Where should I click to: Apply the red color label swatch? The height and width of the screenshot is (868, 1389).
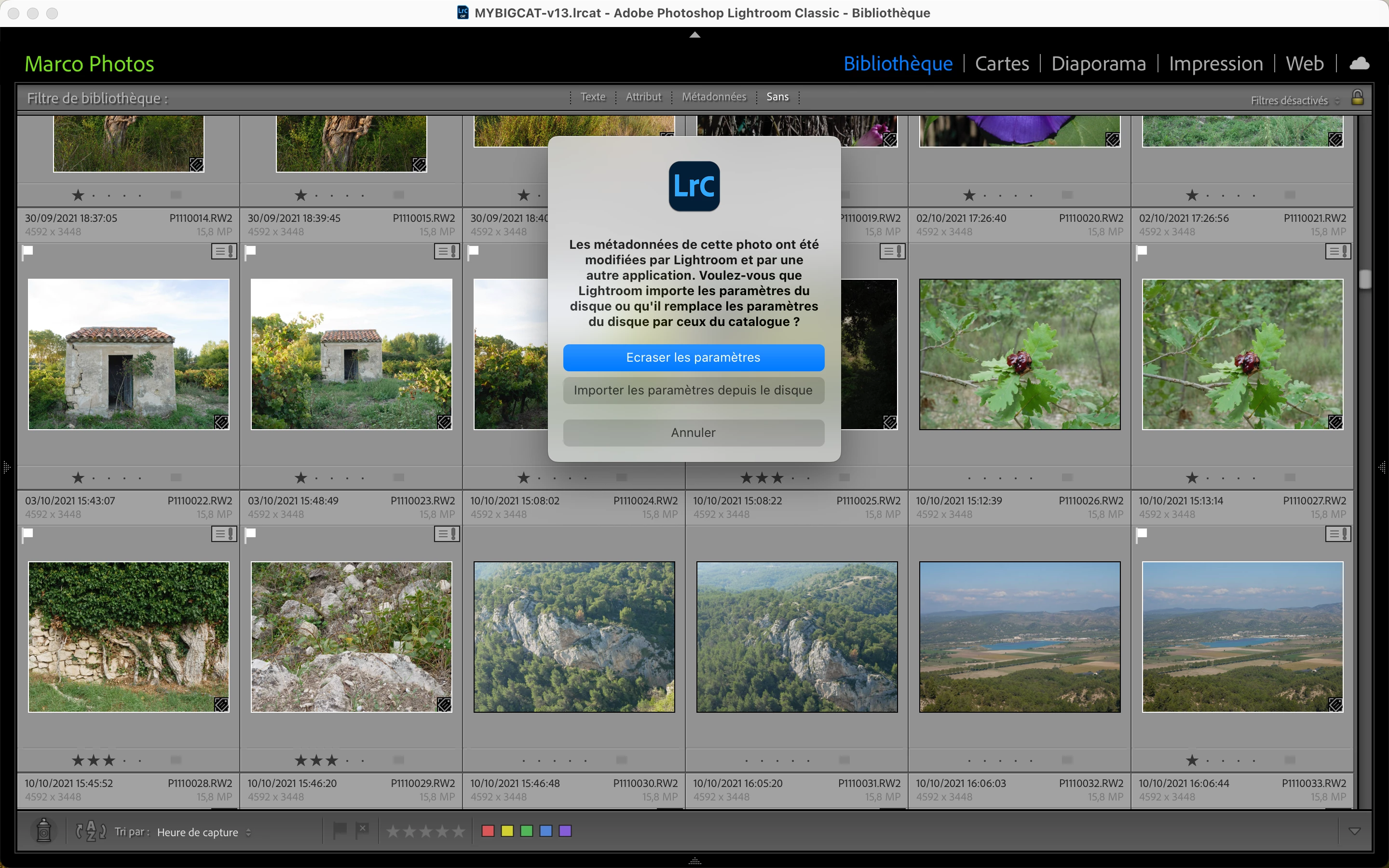pos(488,831)
